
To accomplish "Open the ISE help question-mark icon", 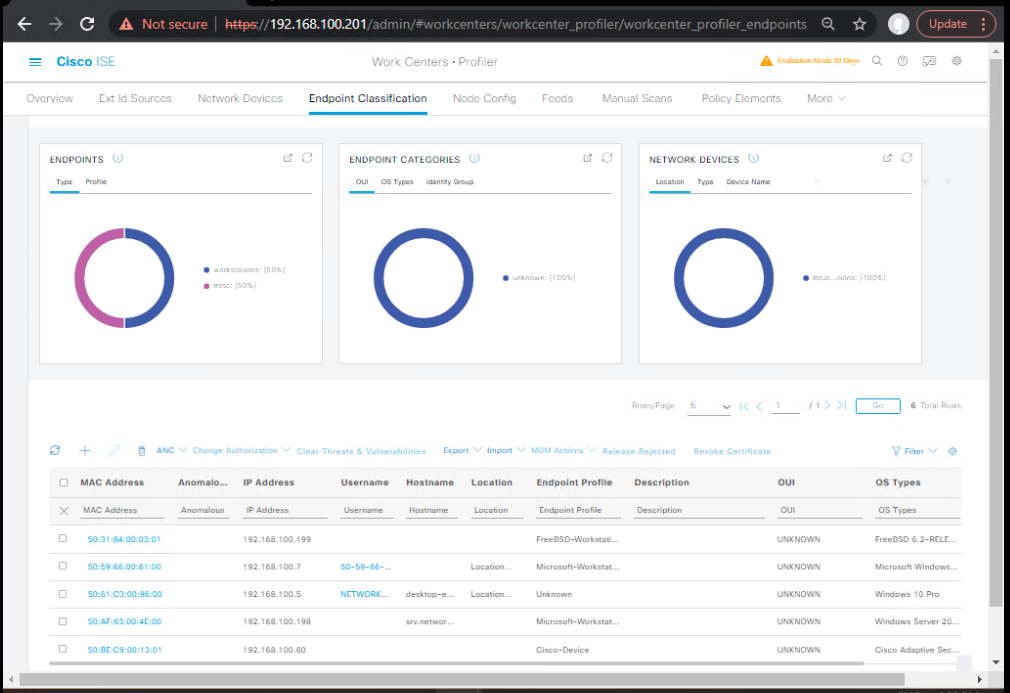I will click(x=902, y=61).
